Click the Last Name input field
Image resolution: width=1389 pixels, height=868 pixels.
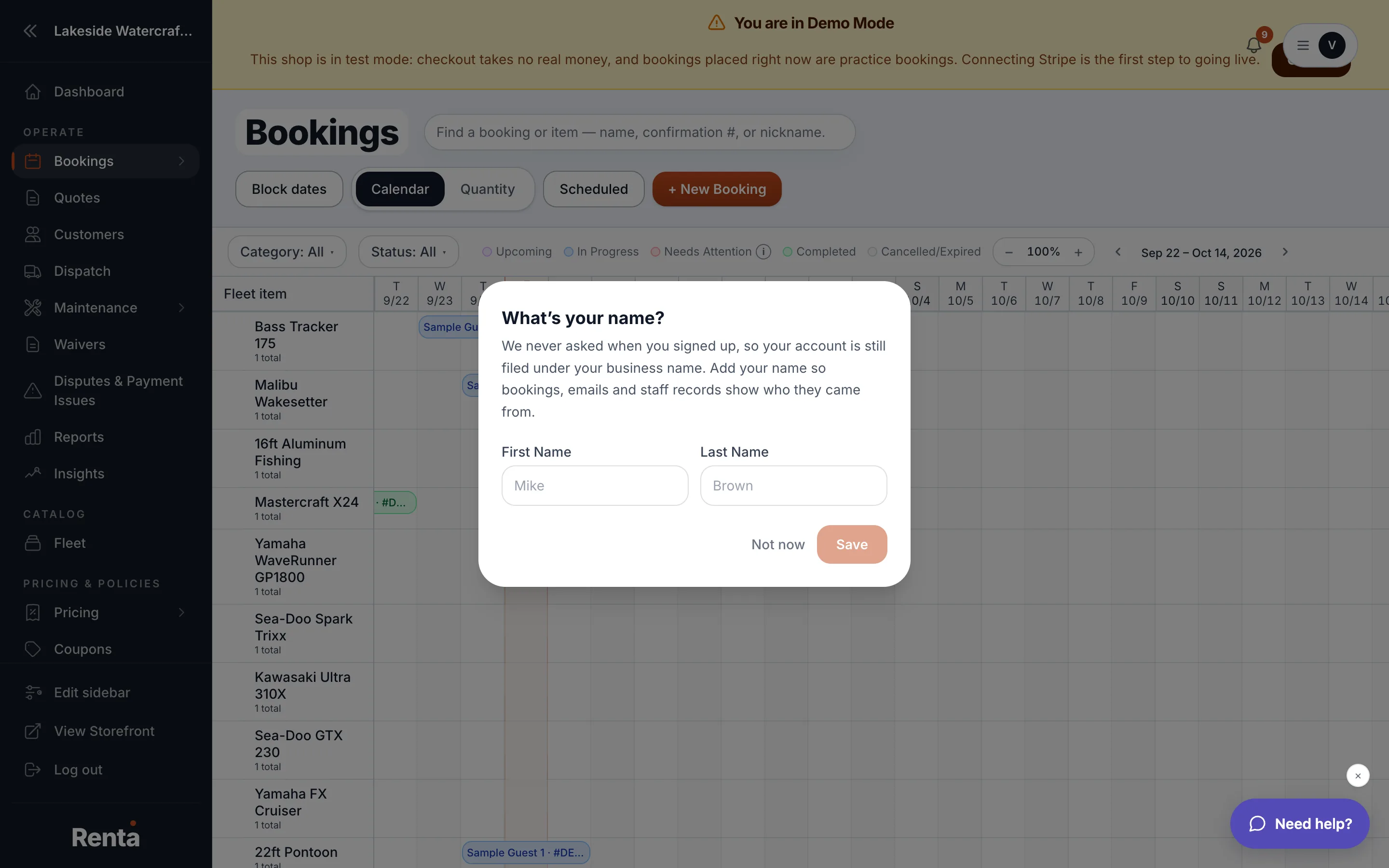point(793,486)
